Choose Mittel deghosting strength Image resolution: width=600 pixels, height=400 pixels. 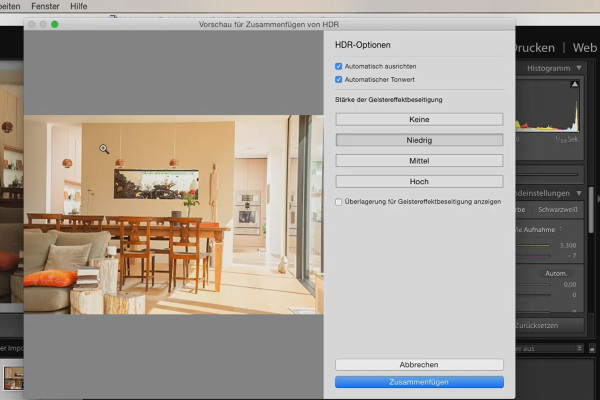(x=419, y=161)
